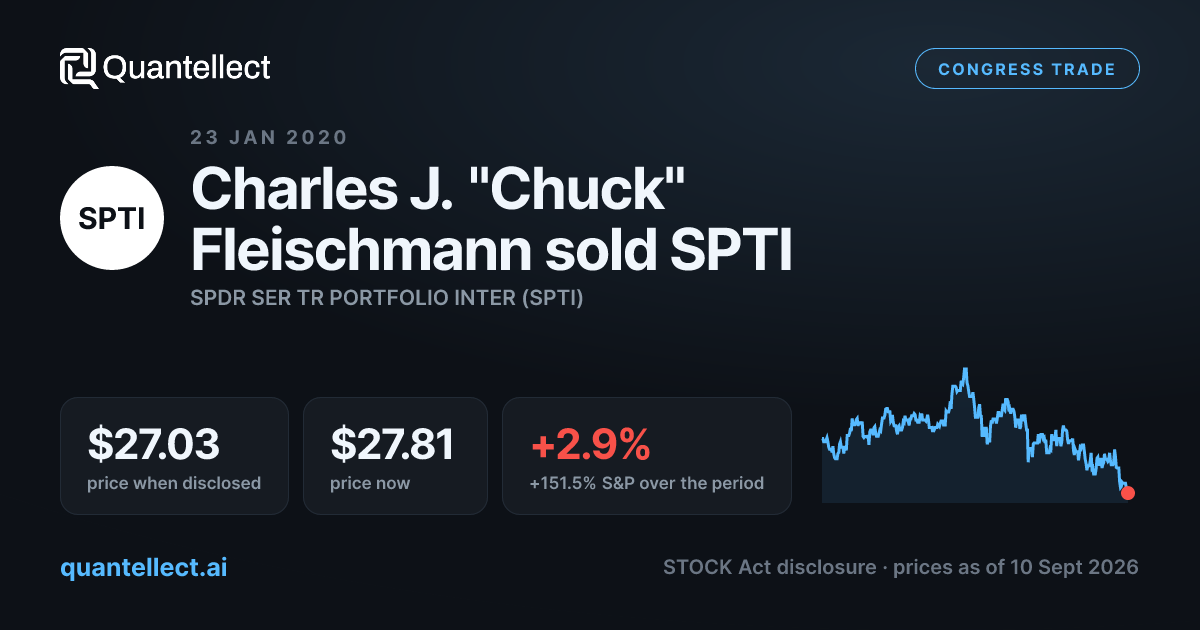1200x630 pixels.
Task: Click the 23 JAN 2020 date label
Action: (x=269, y=138)
